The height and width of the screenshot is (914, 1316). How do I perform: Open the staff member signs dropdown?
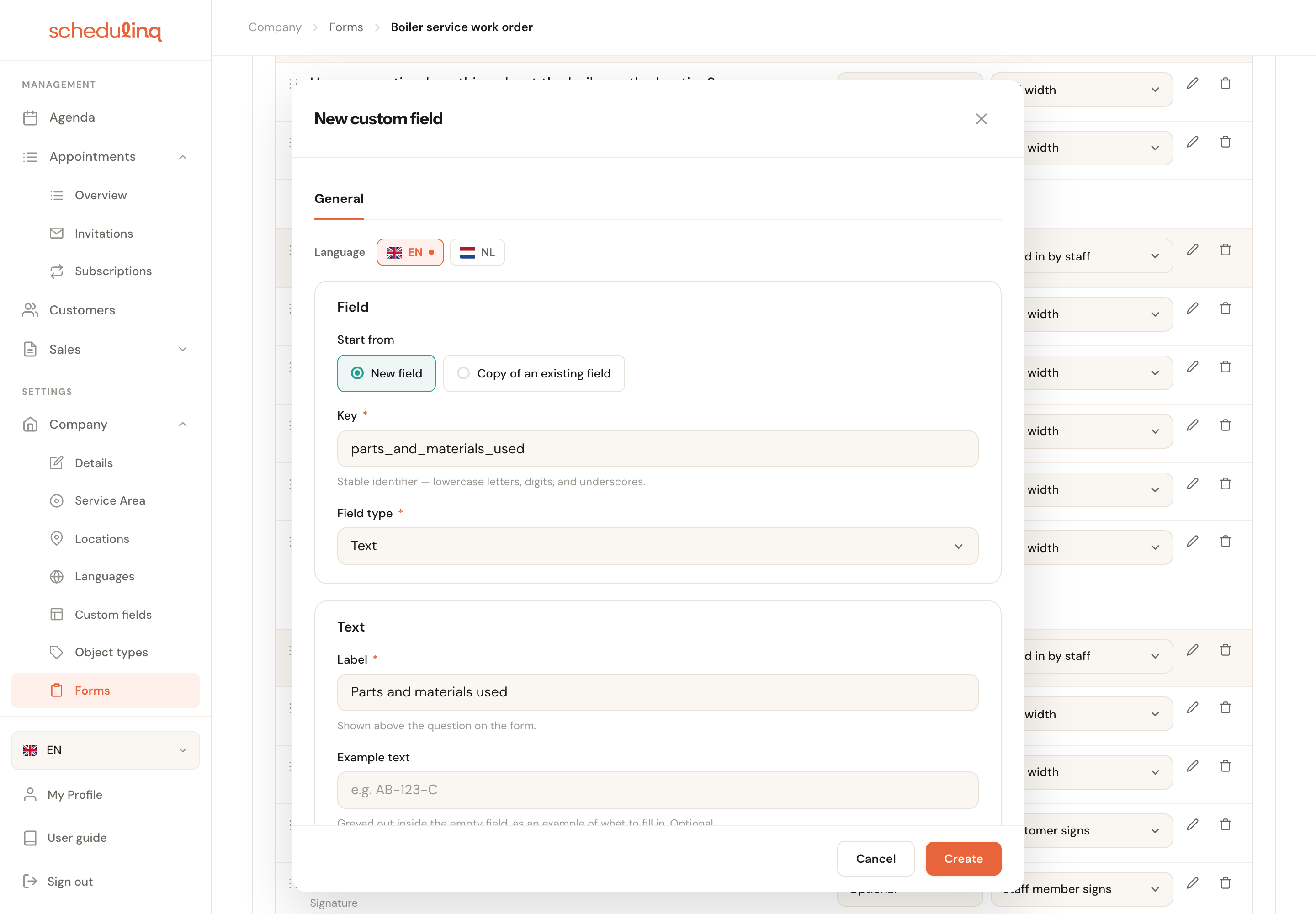click(x=1081, y=889)
